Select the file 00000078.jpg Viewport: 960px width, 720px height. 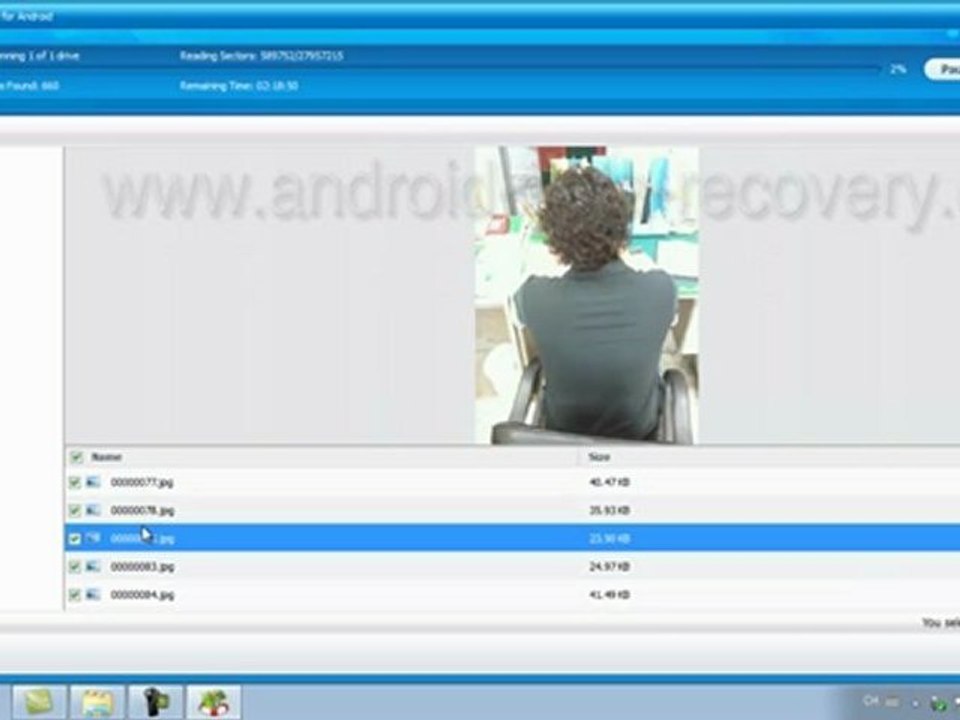tap(142, 511)
